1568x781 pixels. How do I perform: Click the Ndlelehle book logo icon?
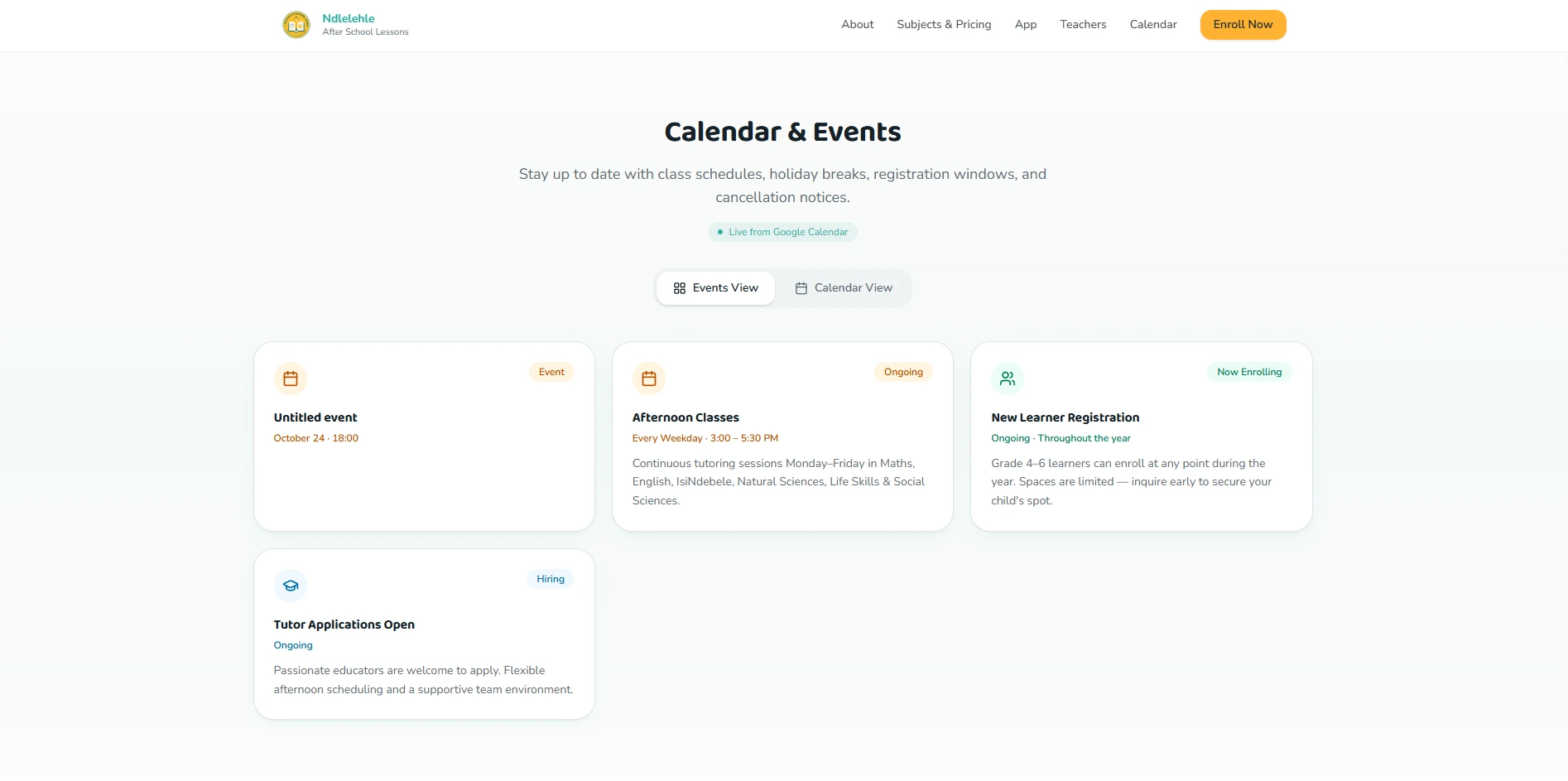(296, 25)
